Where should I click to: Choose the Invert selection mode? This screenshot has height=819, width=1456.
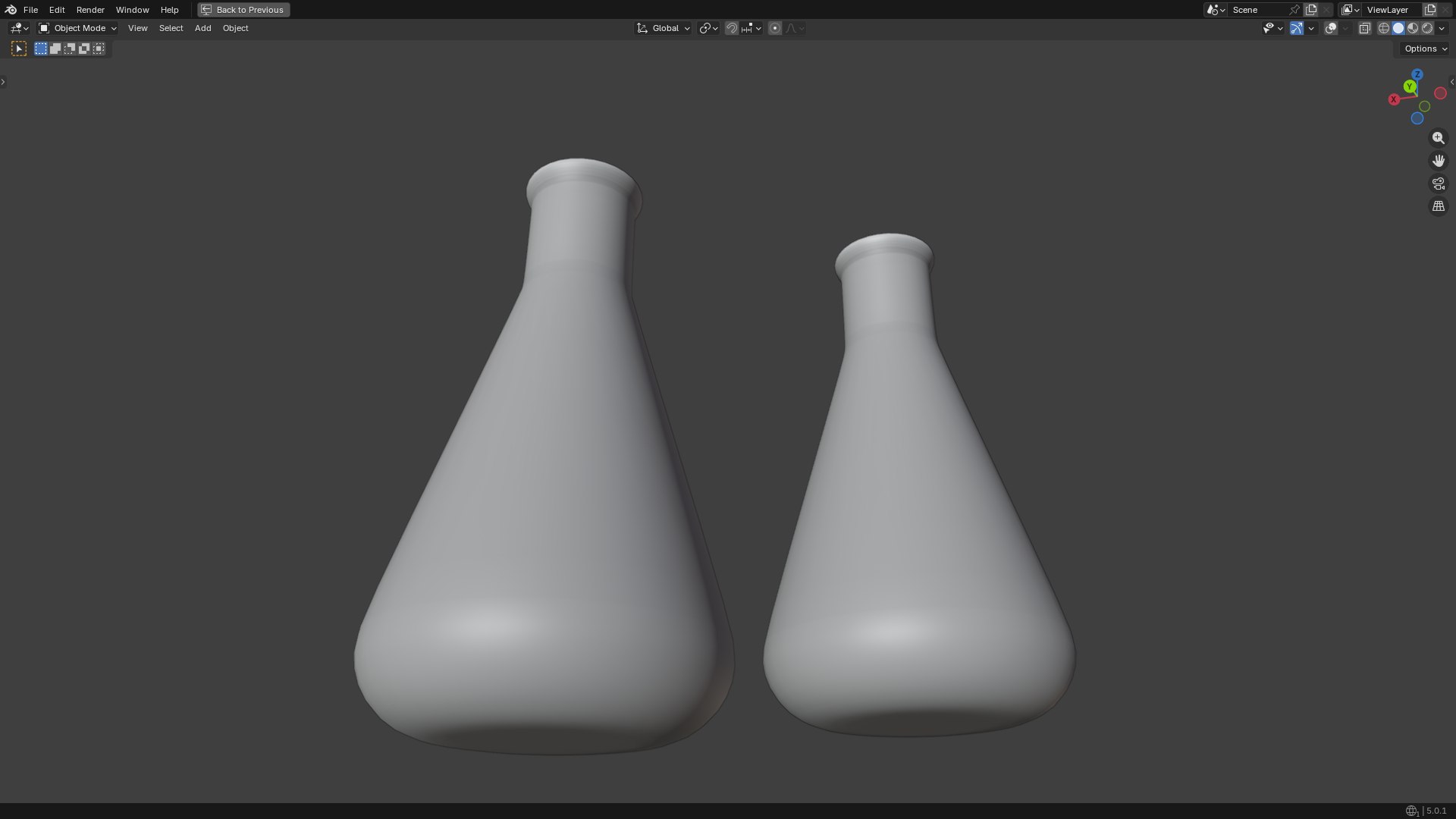(84, 49)
